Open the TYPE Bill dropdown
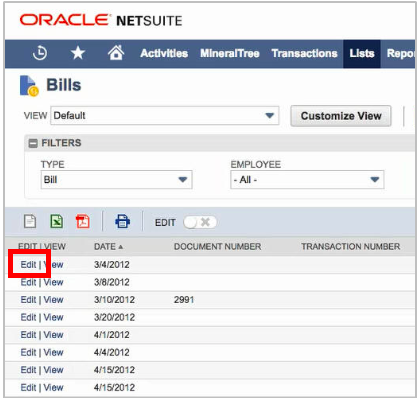This screenshot has height=398, width=420. (x=116, y=180)
